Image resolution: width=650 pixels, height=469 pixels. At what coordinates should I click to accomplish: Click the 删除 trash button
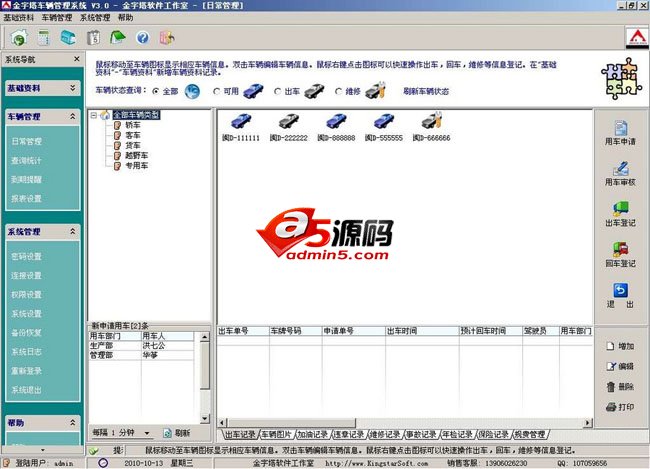point(621,386)
